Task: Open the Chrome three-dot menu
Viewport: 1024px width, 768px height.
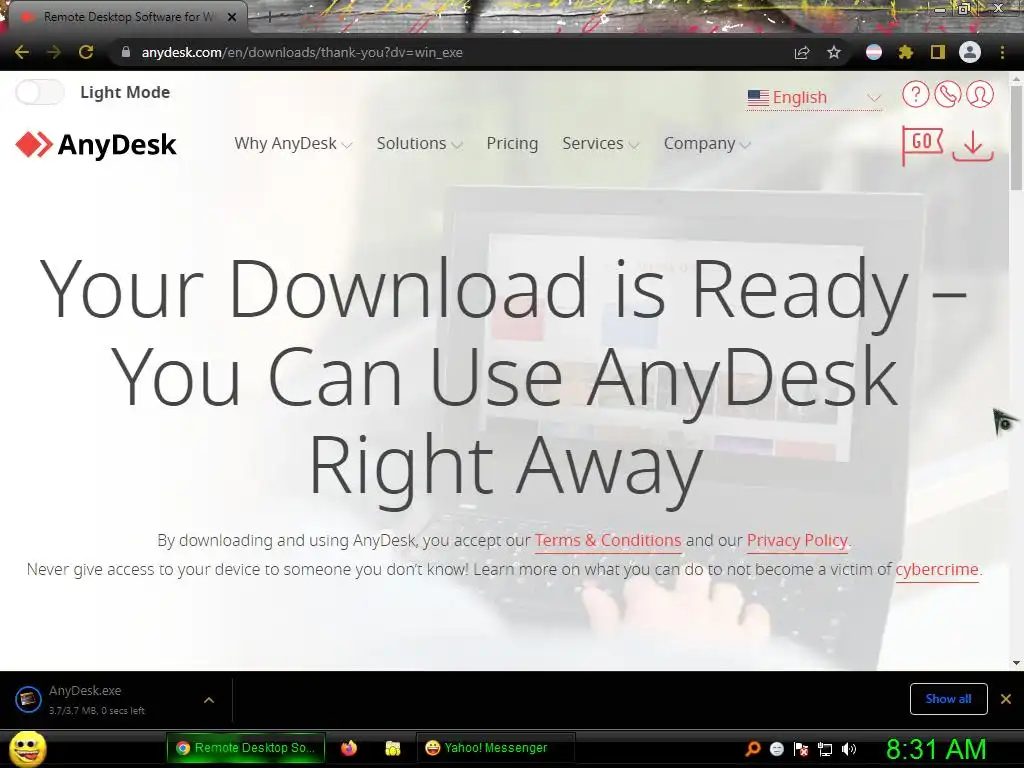Action: (1002, 52)
